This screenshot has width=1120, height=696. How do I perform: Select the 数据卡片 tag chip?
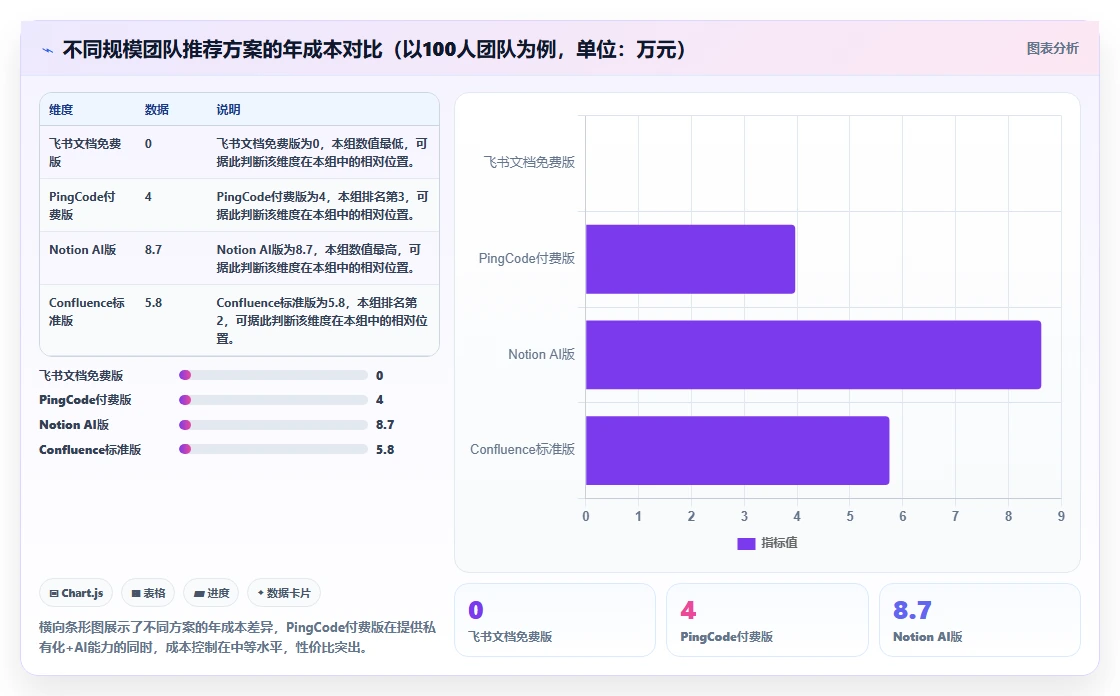tap(284, 593)
